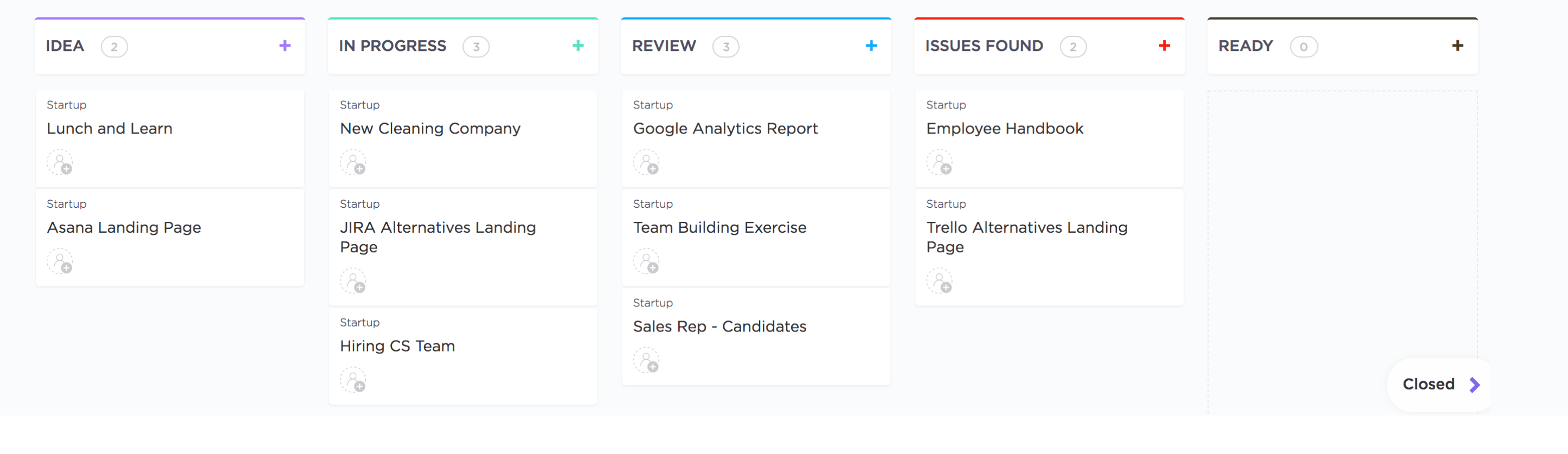Add a task to the IDEA column
Image resolution: width=1568 pixels, height=454 pixels.
tap(285, 46)
